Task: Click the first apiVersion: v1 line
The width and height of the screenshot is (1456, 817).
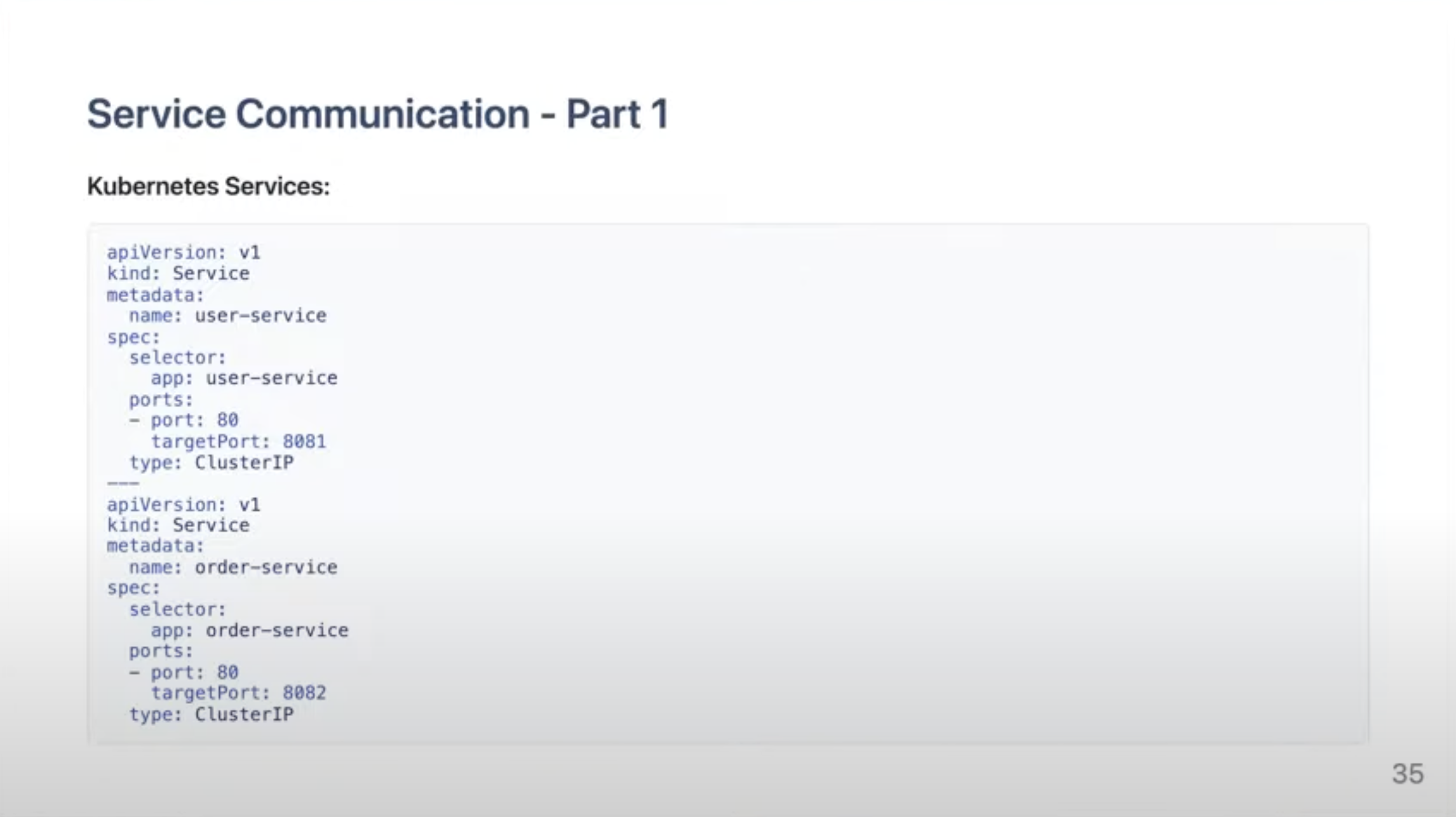Action: click(184, 253)
